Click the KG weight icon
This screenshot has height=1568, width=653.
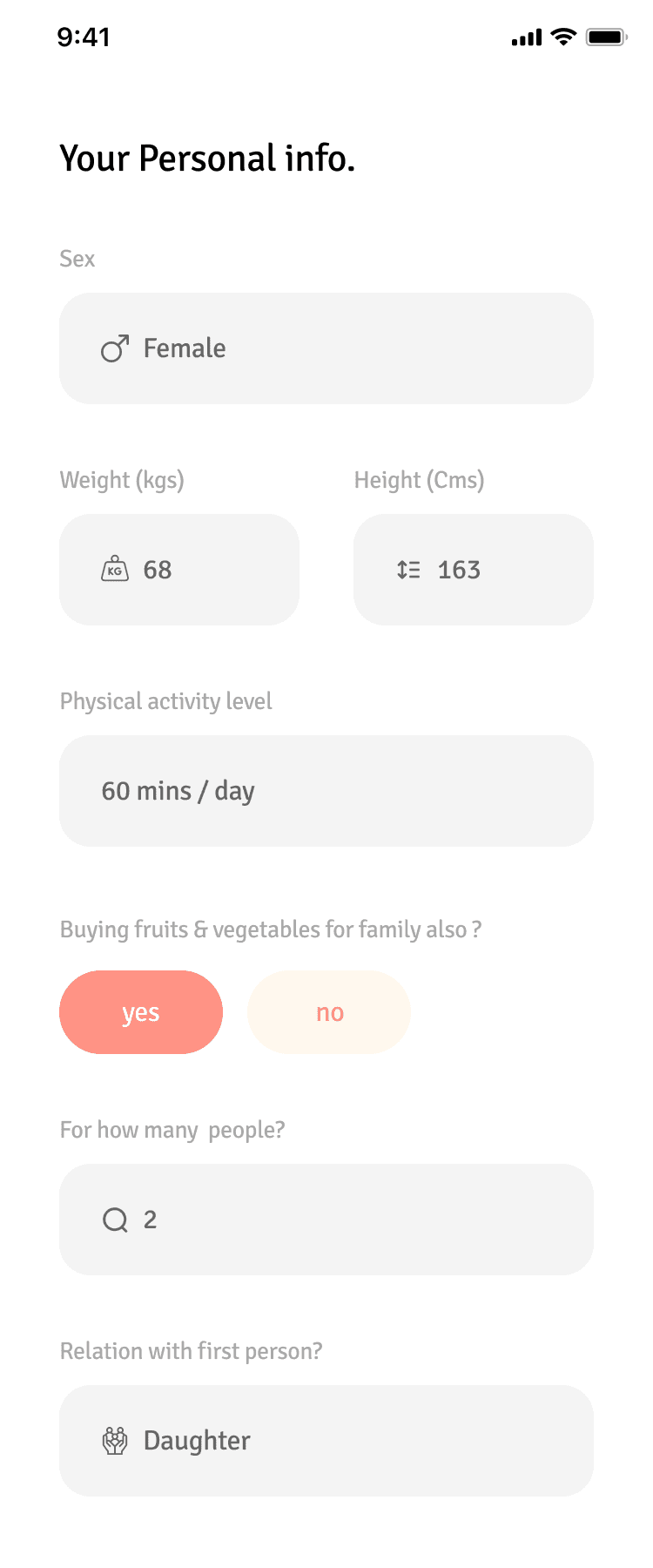point(115,570)
